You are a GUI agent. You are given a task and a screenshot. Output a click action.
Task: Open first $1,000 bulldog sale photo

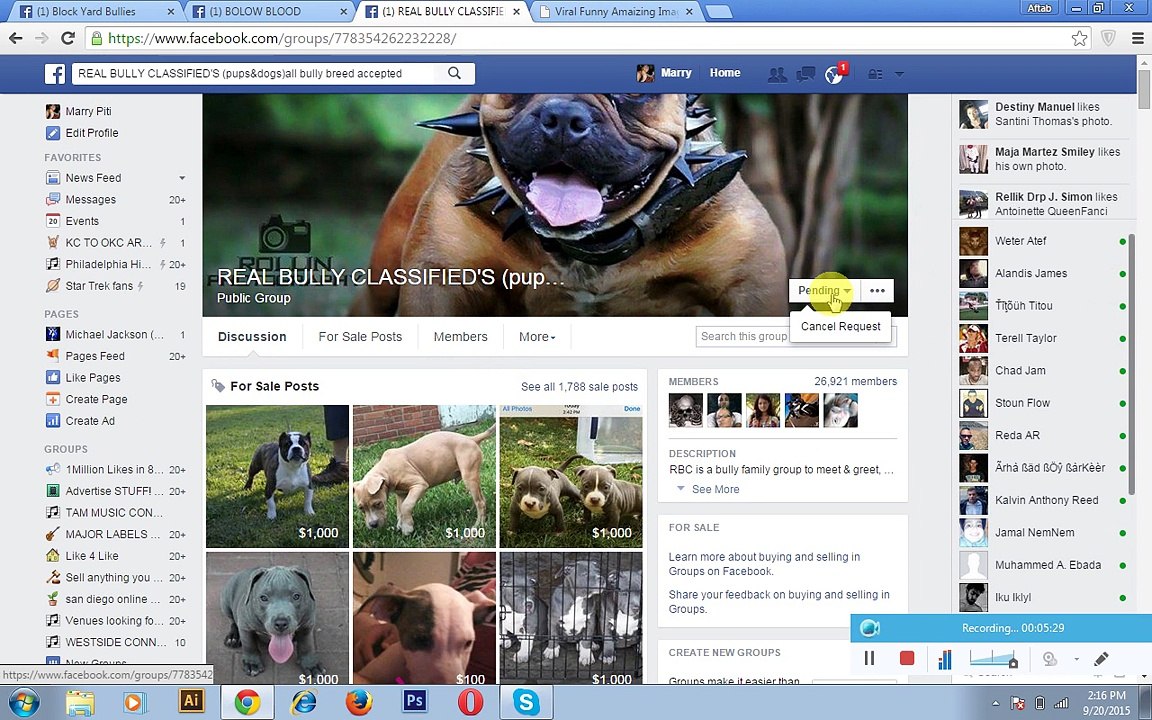pos(277,476)
